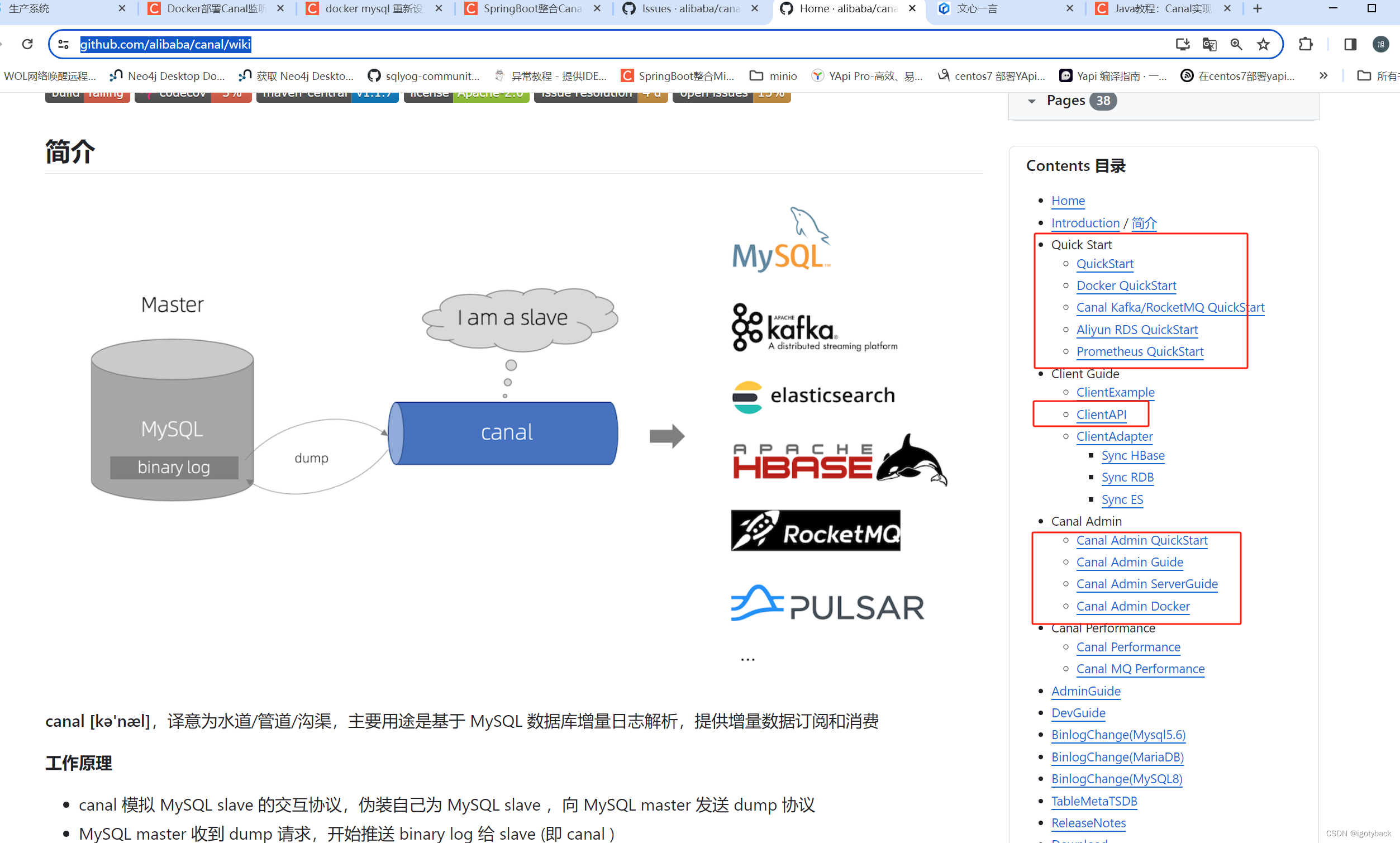Open the AdminGuide link

click(1086, 690)
